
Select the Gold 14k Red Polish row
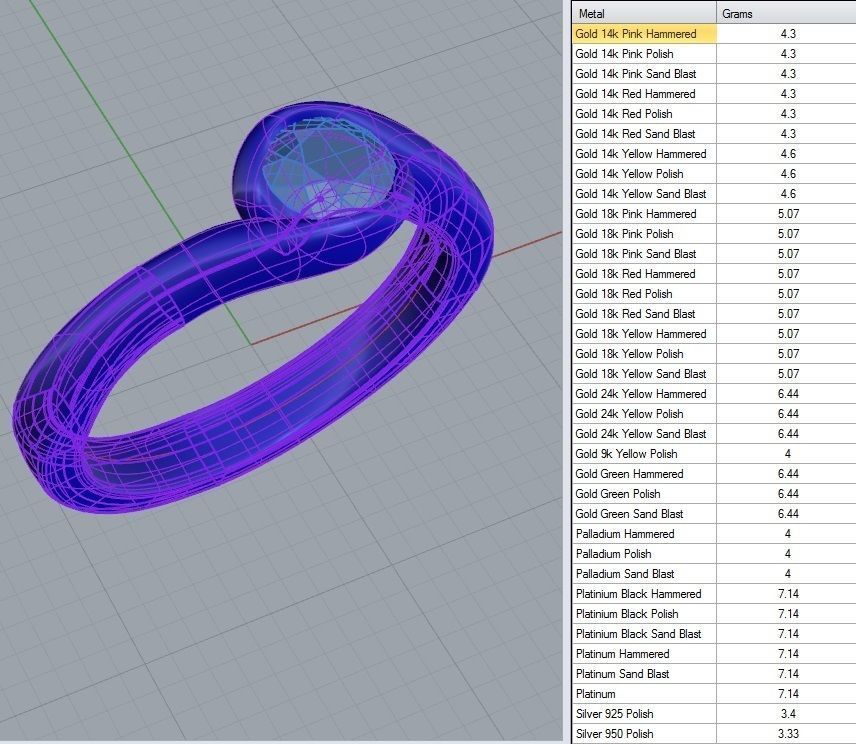coord(714,114)
